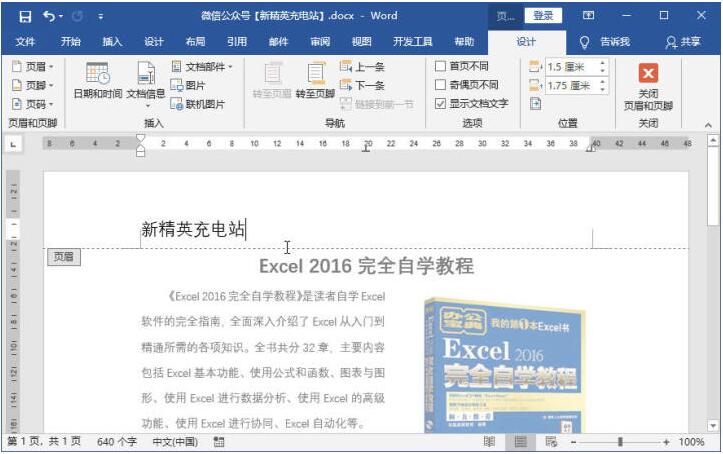Click zoom in plus button
723x454 pixels.
(x=666, y=442)
